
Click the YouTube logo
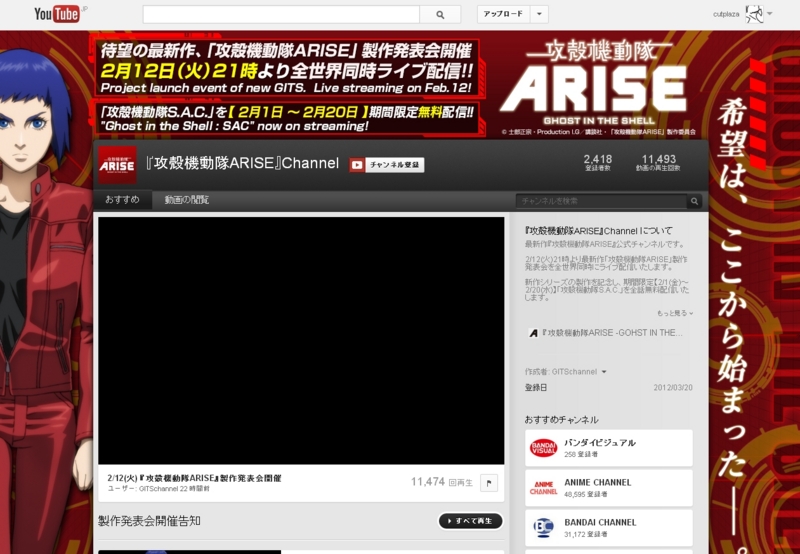coord(57,14)
